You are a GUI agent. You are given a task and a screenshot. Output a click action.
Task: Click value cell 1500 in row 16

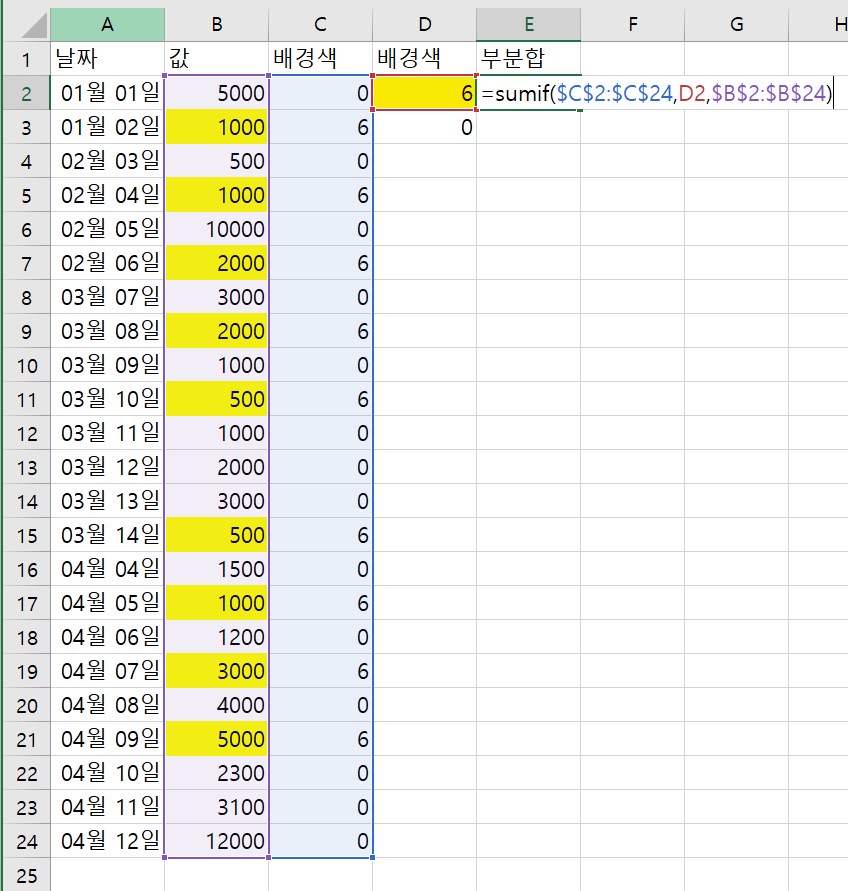click(x=217, y=569)
